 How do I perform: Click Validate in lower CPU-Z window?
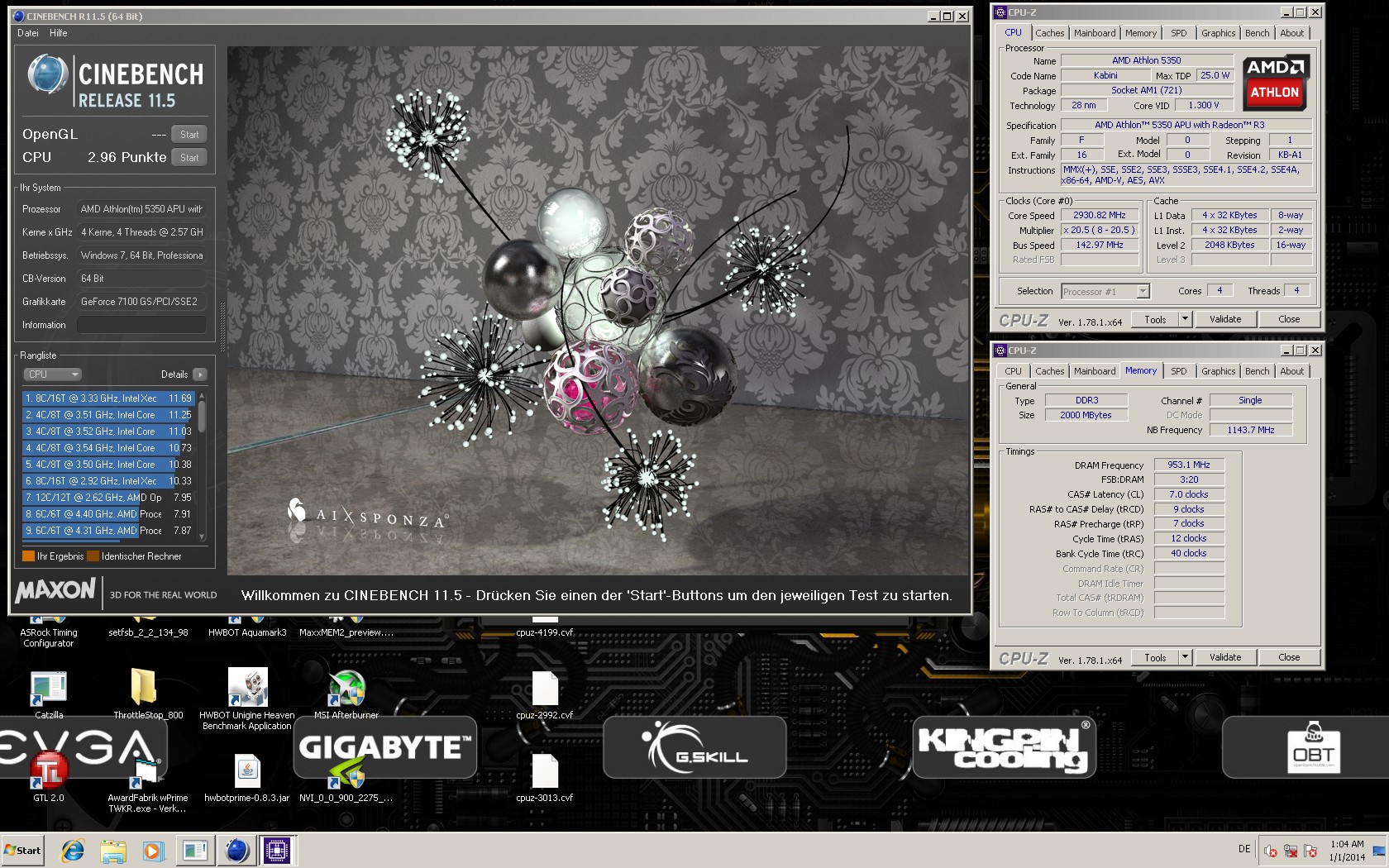[1225, 657]
